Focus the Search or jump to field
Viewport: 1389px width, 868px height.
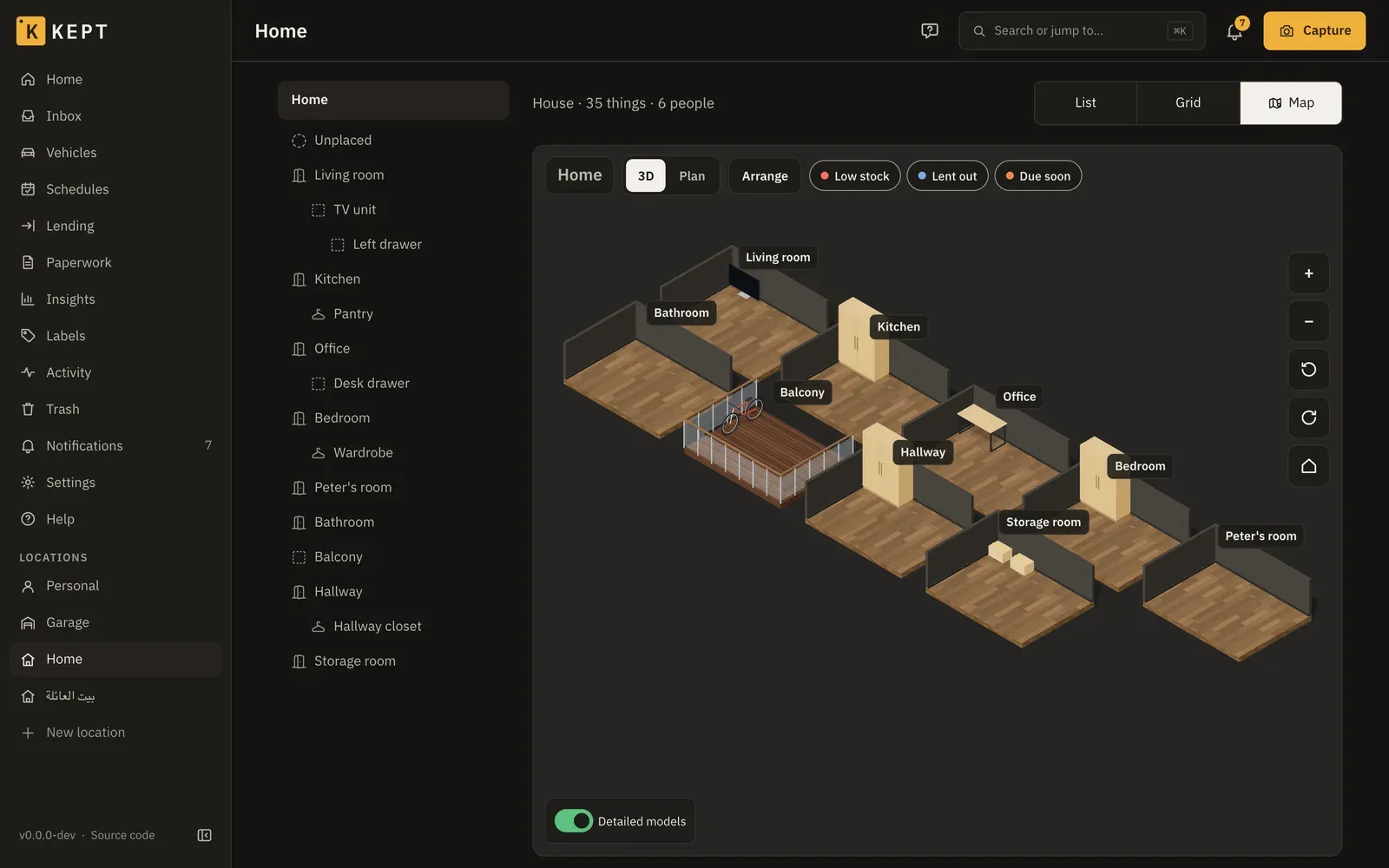click(1082, 30)
